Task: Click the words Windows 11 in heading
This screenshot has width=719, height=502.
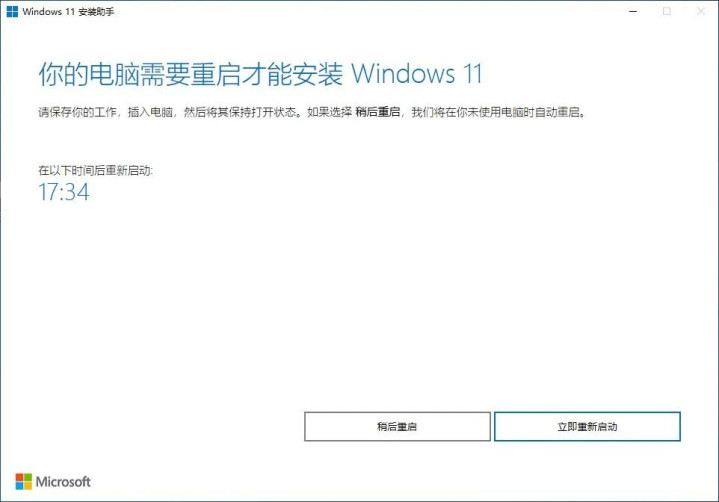Action: pos(417,74)
